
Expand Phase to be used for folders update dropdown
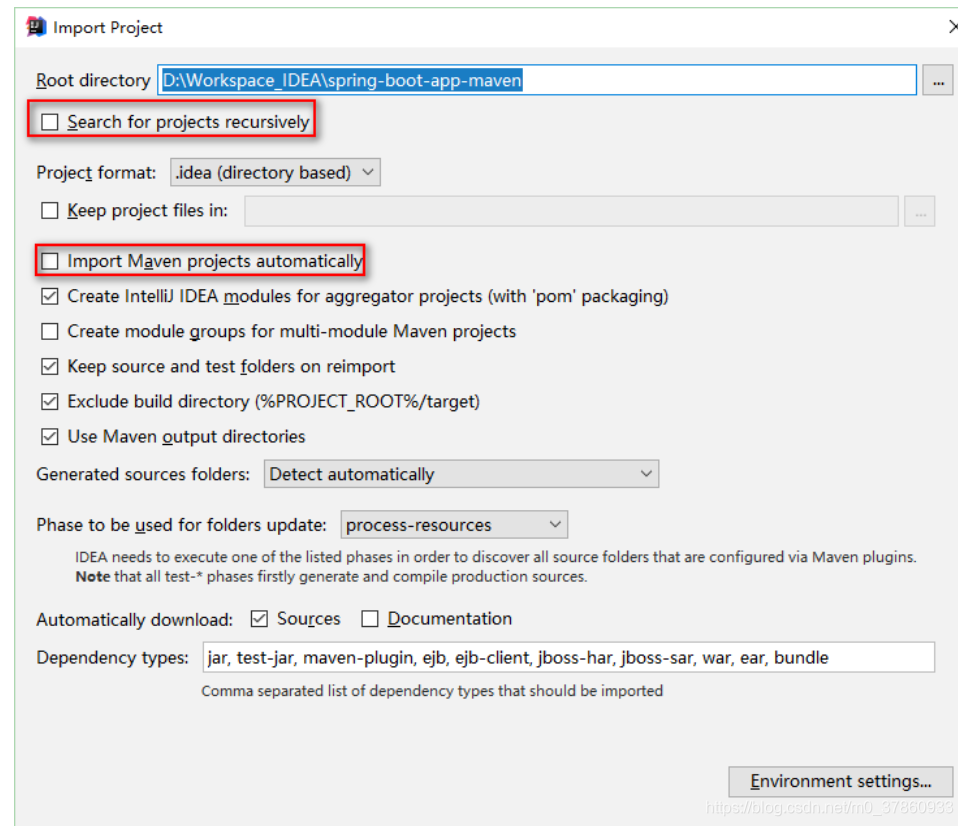click(x=454, y=524)
